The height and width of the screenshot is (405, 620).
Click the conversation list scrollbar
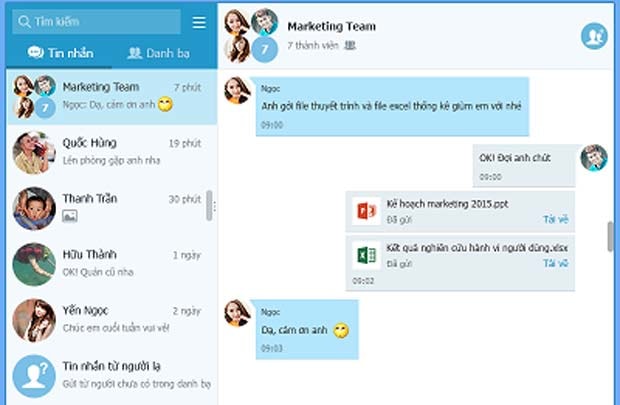[x=209, y=205]
